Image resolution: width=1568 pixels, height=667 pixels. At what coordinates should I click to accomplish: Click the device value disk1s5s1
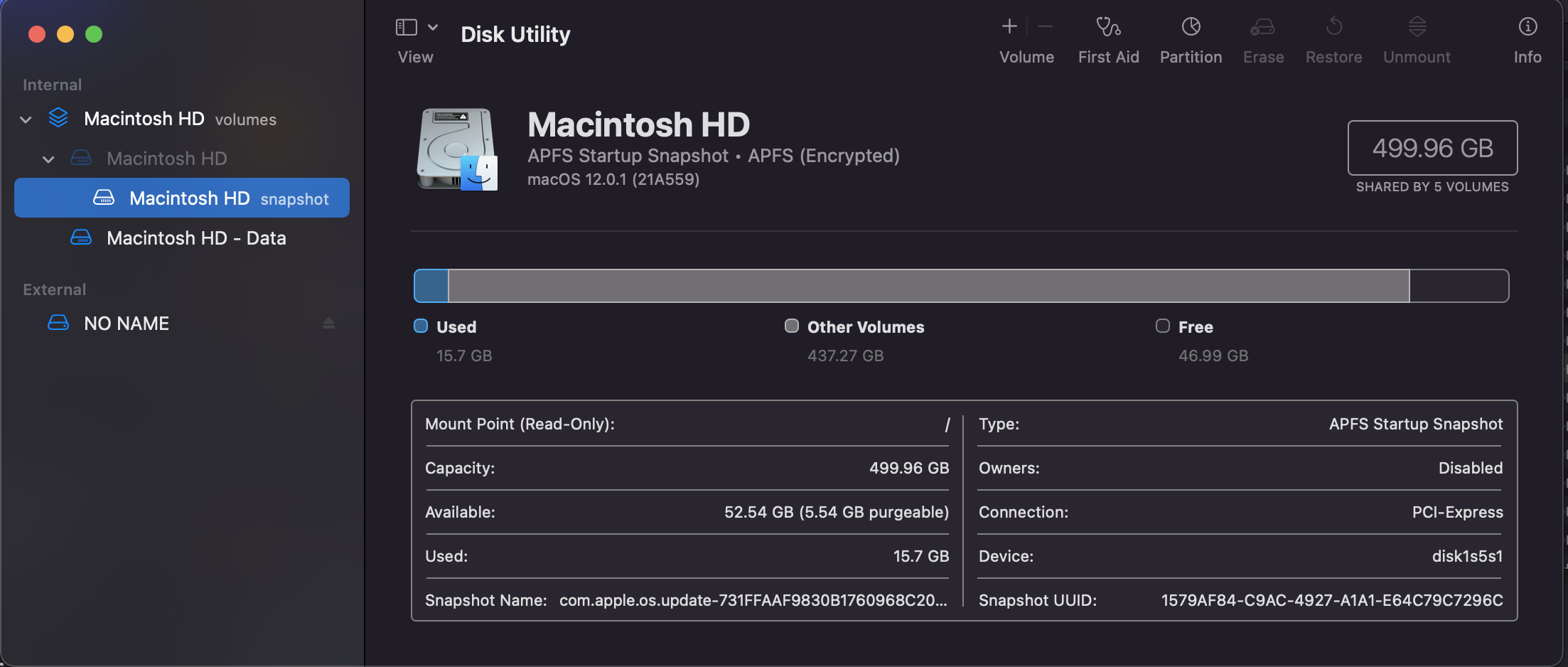click(x=1467, y=556)
